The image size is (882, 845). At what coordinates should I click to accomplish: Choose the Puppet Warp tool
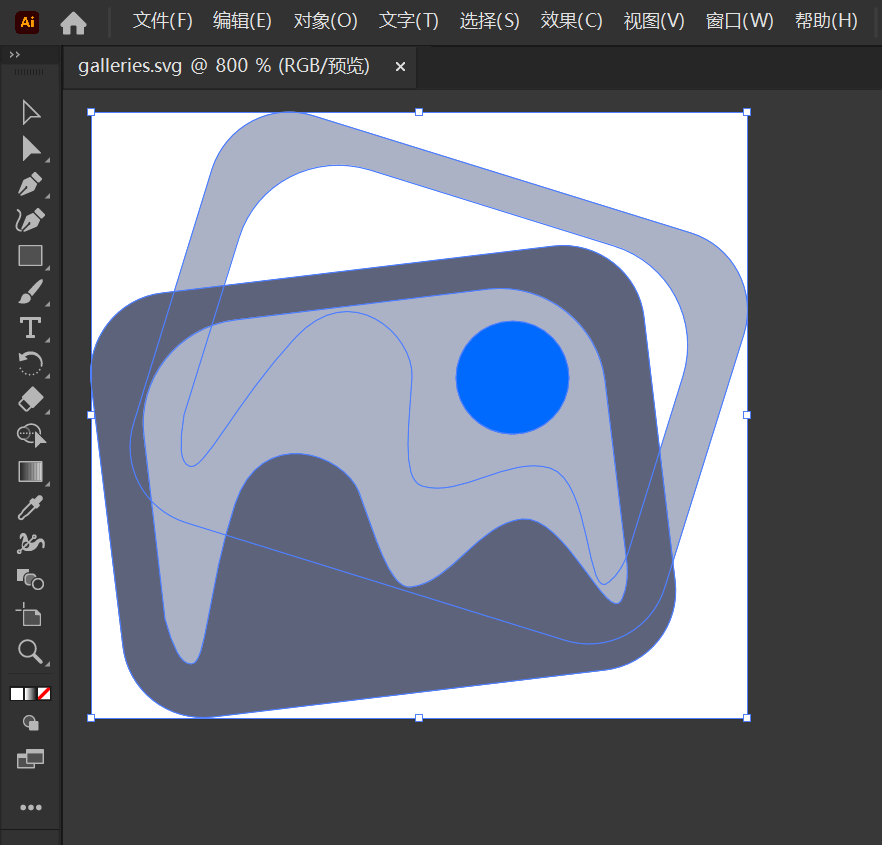[30, 543]
